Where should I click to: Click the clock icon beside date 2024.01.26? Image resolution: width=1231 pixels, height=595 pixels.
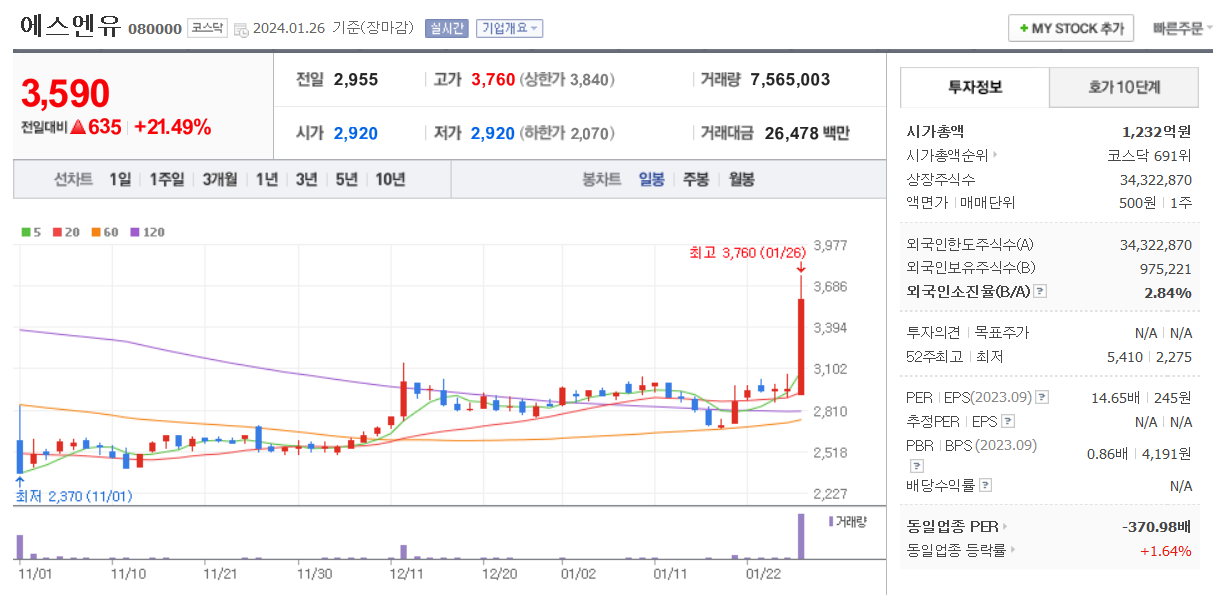pyautogui.click(x=243, y=29)
